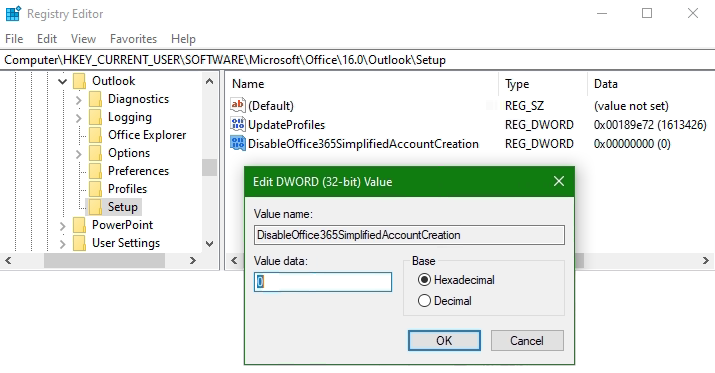This screenshot has height=373, width=715.
Task: Click the PowerPoint folder icon
Action: (79, 225)
